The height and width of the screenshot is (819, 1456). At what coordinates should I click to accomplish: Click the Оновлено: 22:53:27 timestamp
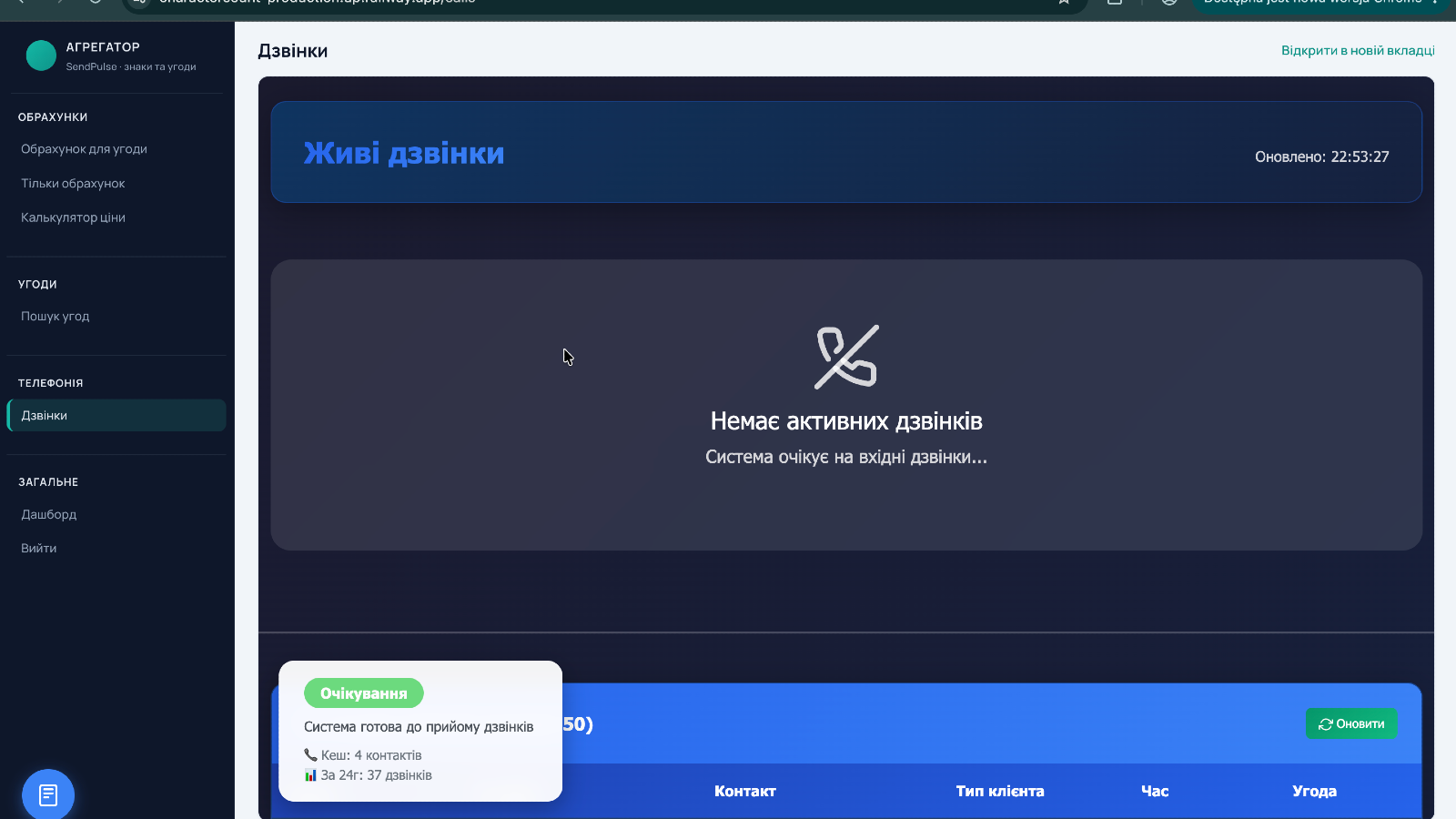tap(1322, 157)
